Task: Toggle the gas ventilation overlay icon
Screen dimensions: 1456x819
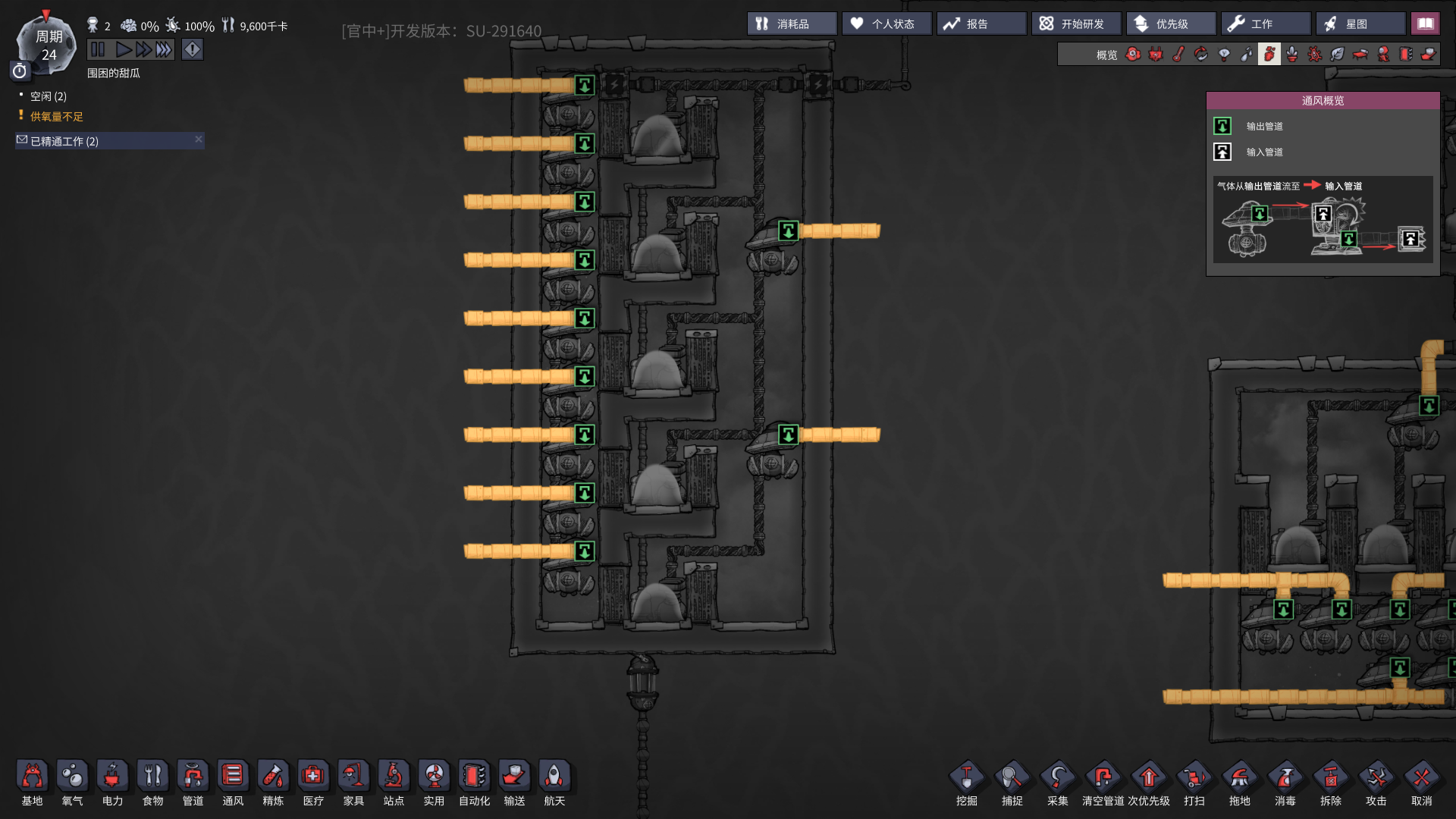Action: pyautogui.click(x=1269, y=55)
